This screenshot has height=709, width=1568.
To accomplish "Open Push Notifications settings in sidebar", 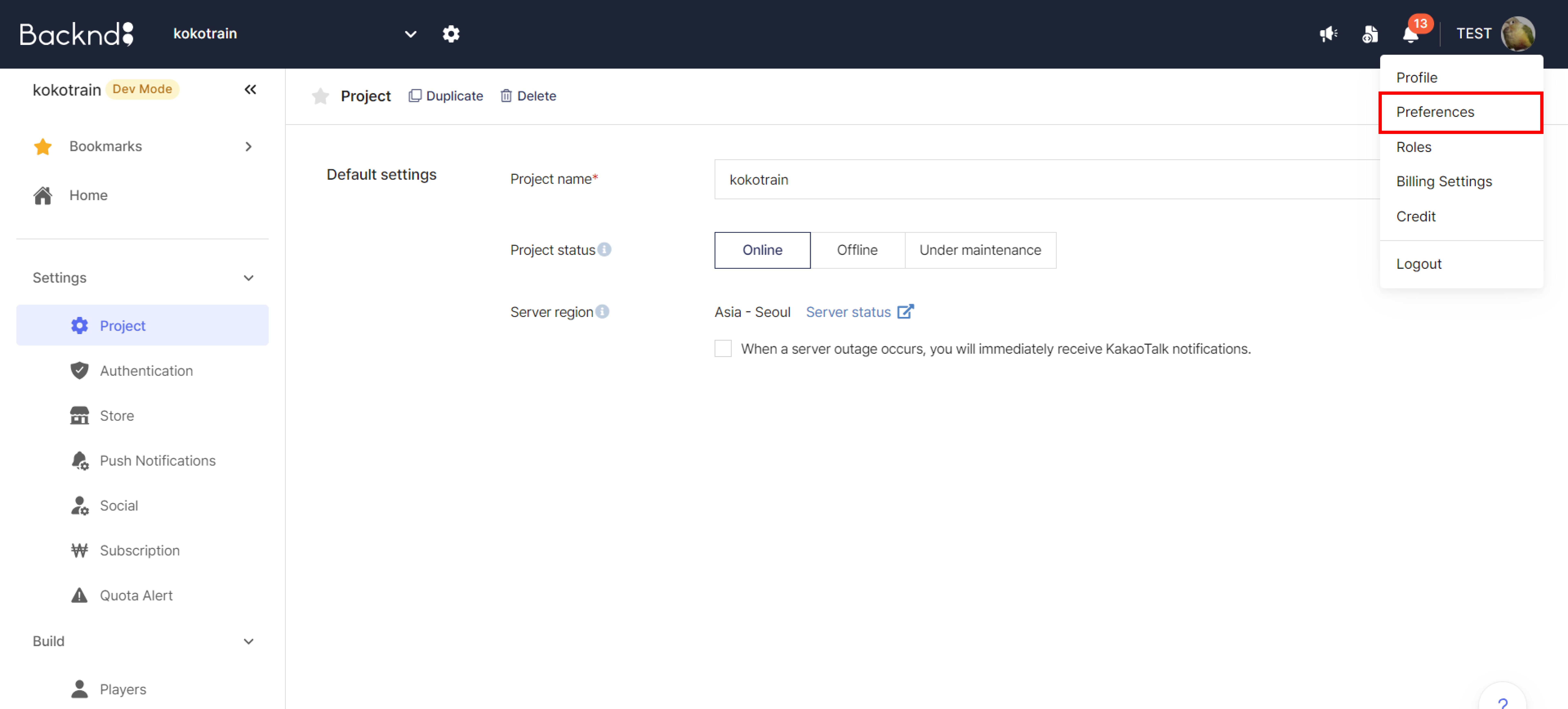I will click(x=143, y=461).
